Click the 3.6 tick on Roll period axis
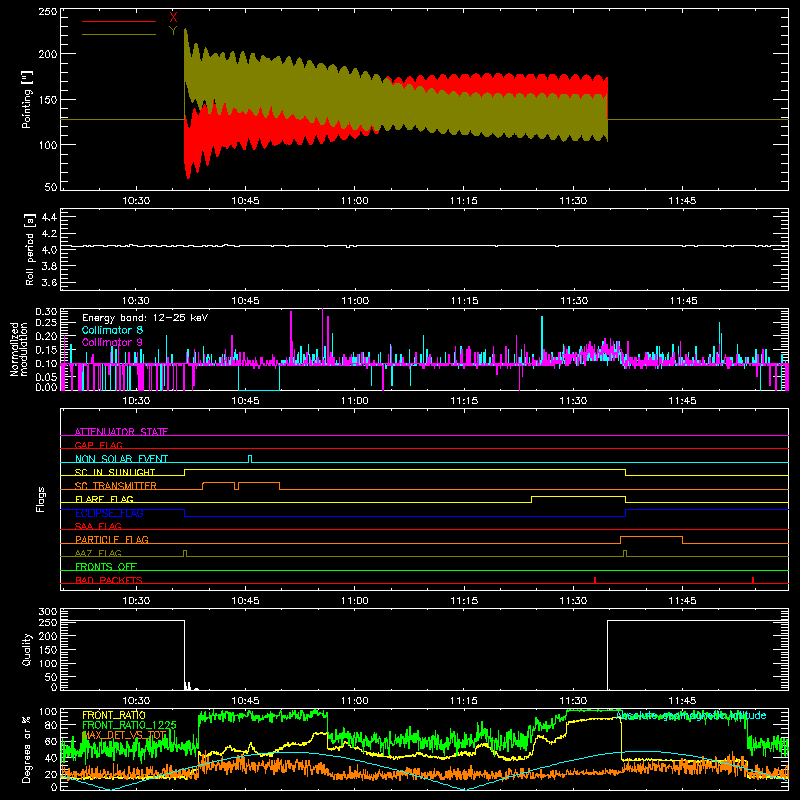The height and width of the screenshot is (800, 800). 49,282
